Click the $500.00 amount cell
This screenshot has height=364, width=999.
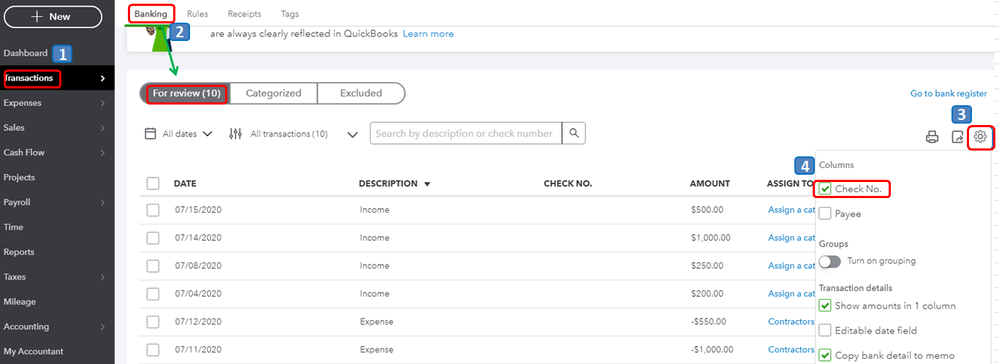[x=707, y=210]
